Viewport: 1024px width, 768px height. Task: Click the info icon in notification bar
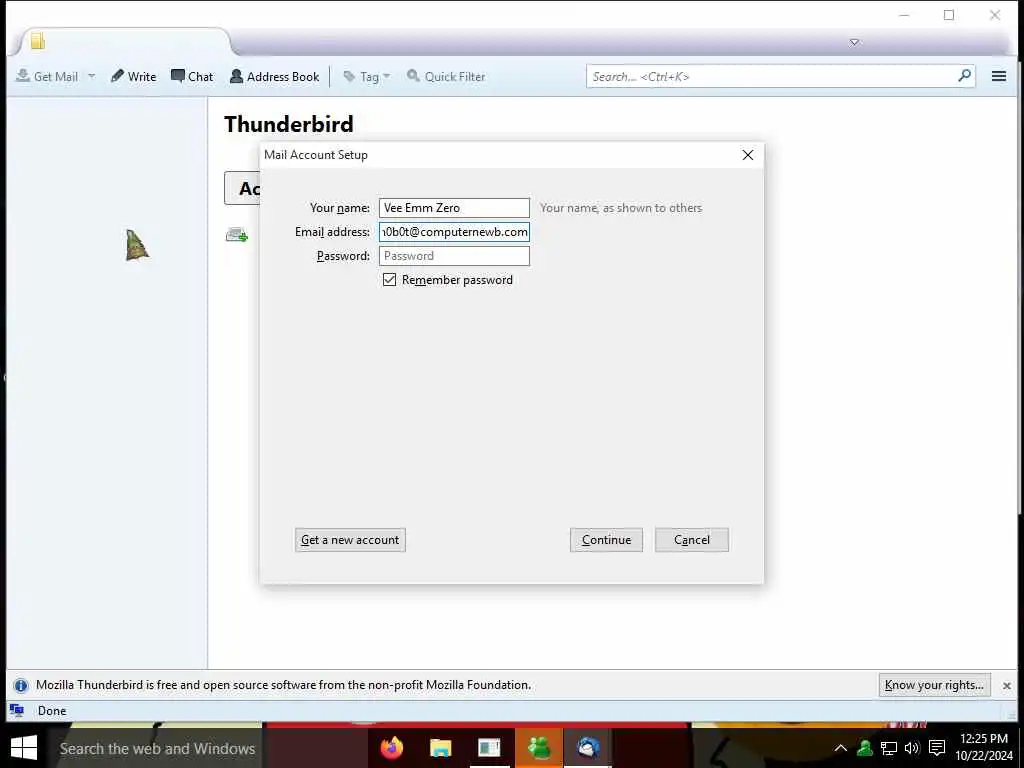(21, 686)
